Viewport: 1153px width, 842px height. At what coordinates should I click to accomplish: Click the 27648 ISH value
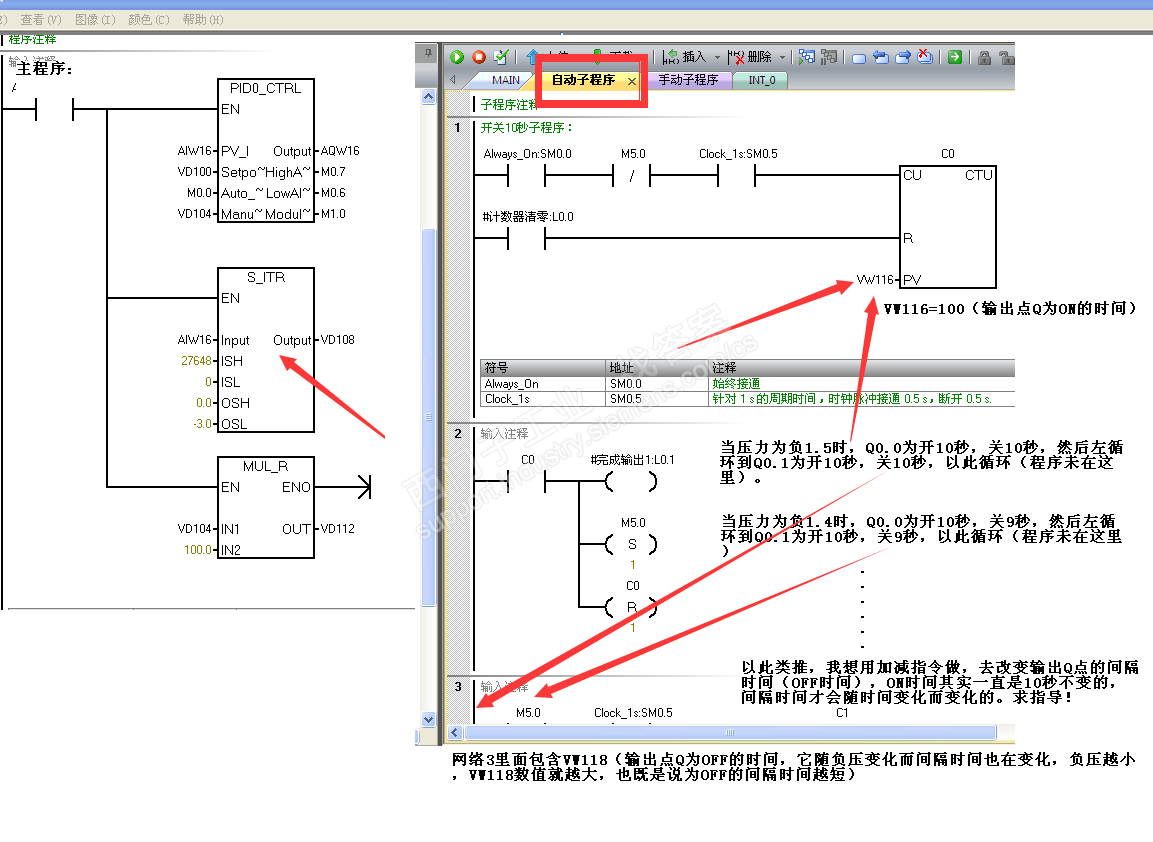196,361
